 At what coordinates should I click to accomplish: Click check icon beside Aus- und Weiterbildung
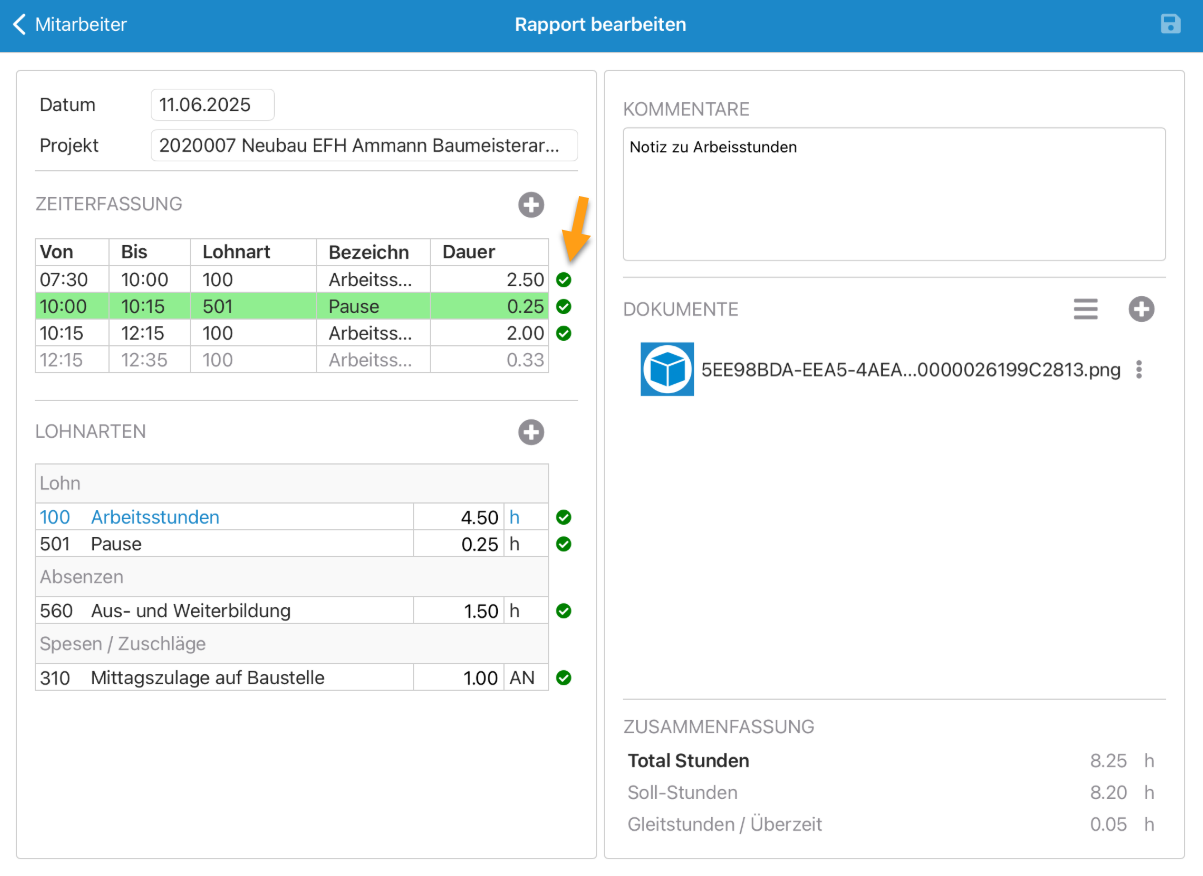tap(564, 611)
